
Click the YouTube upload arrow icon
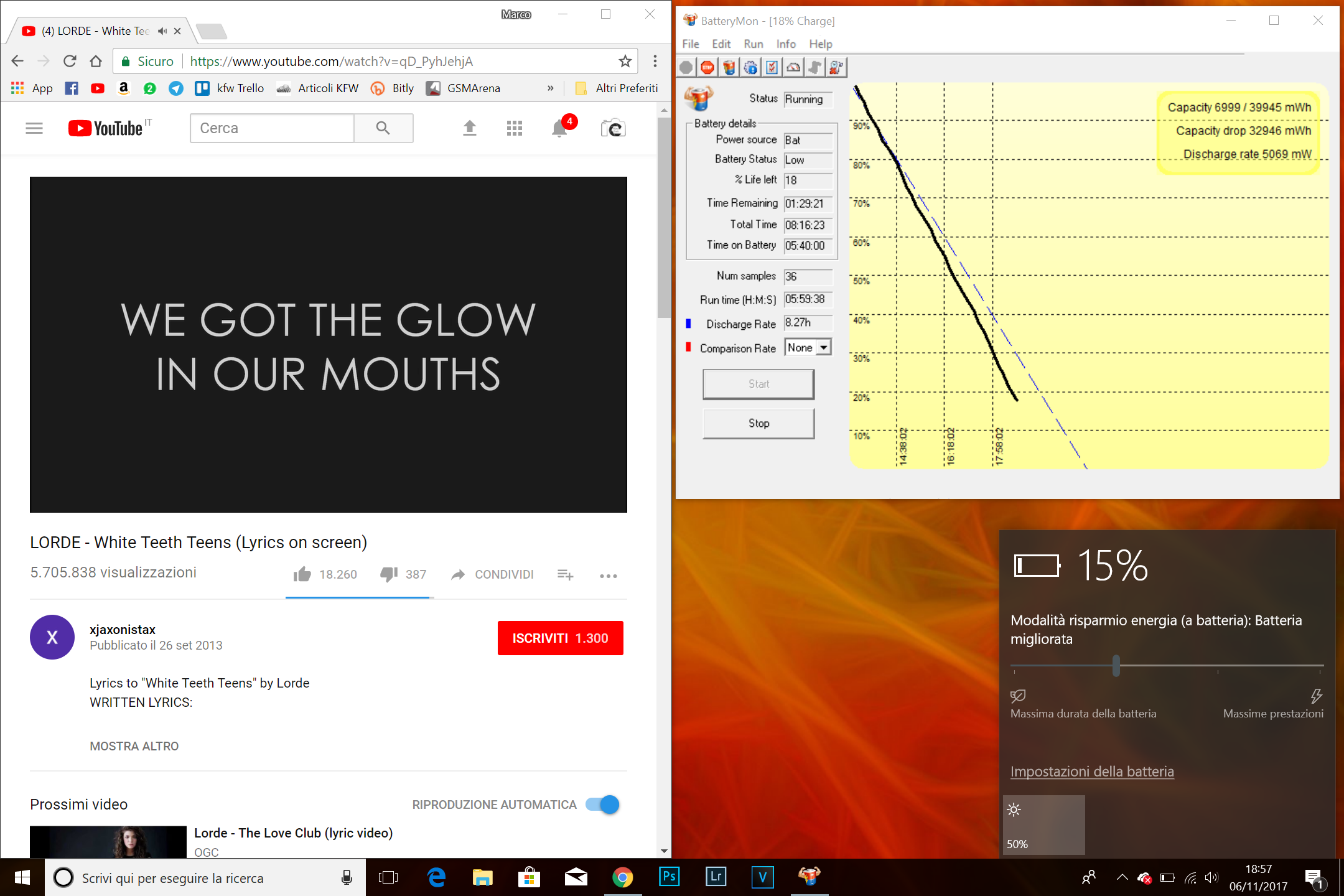tap(470, 128)
